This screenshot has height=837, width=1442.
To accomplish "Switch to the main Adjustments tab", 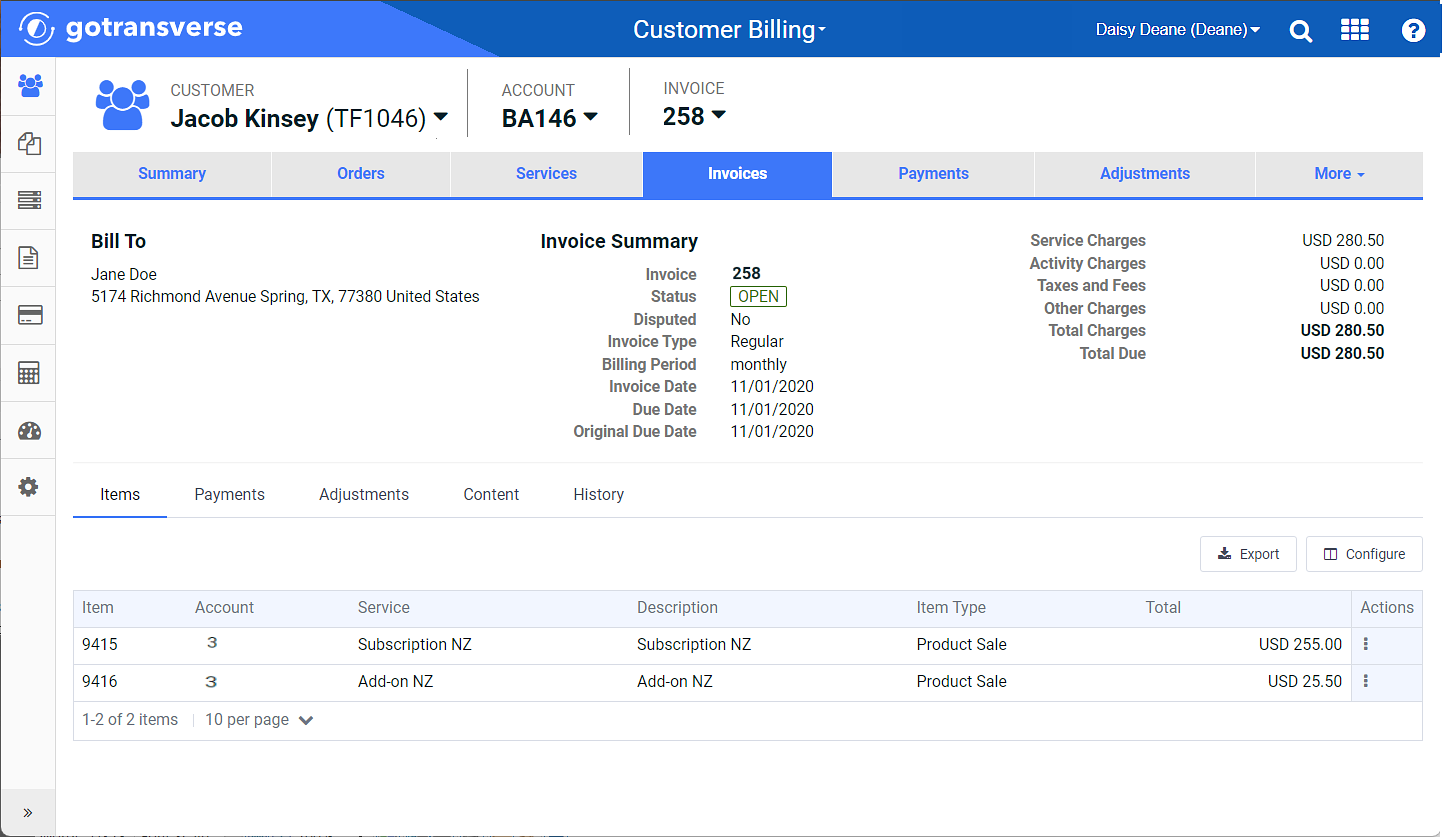I will (x=1145, y=174).
